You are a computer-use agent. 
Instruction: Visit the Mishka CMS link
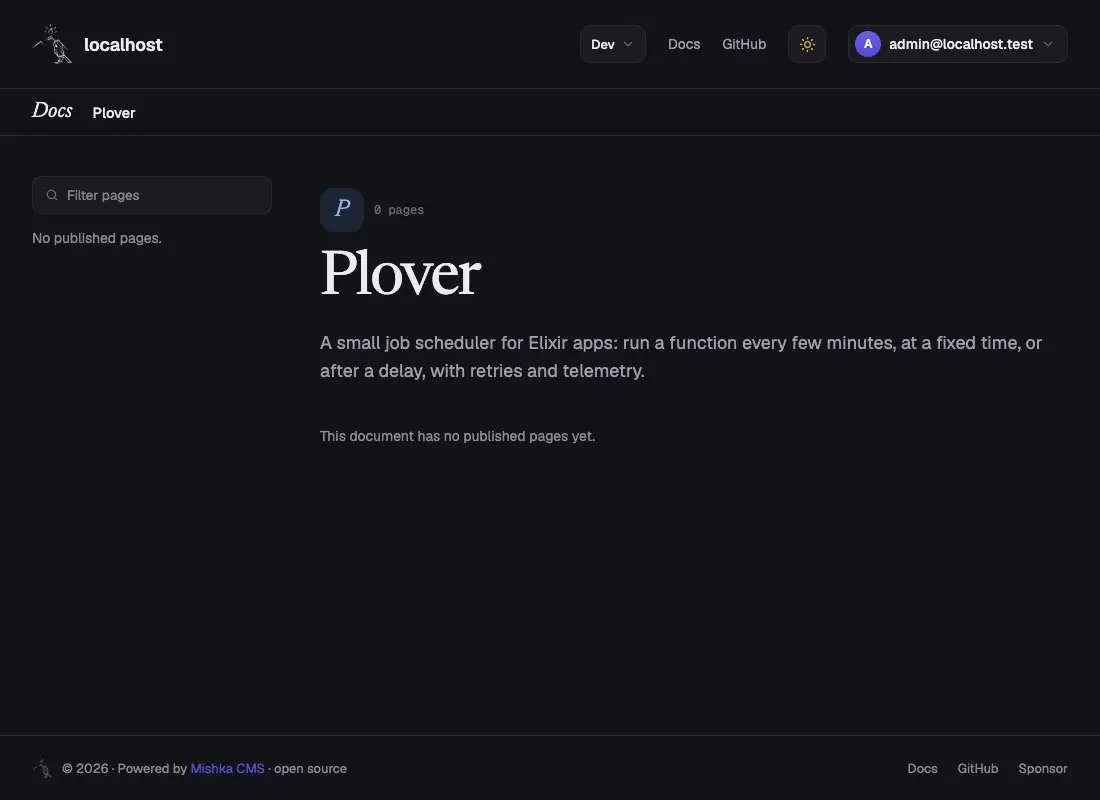click(227, 768)
